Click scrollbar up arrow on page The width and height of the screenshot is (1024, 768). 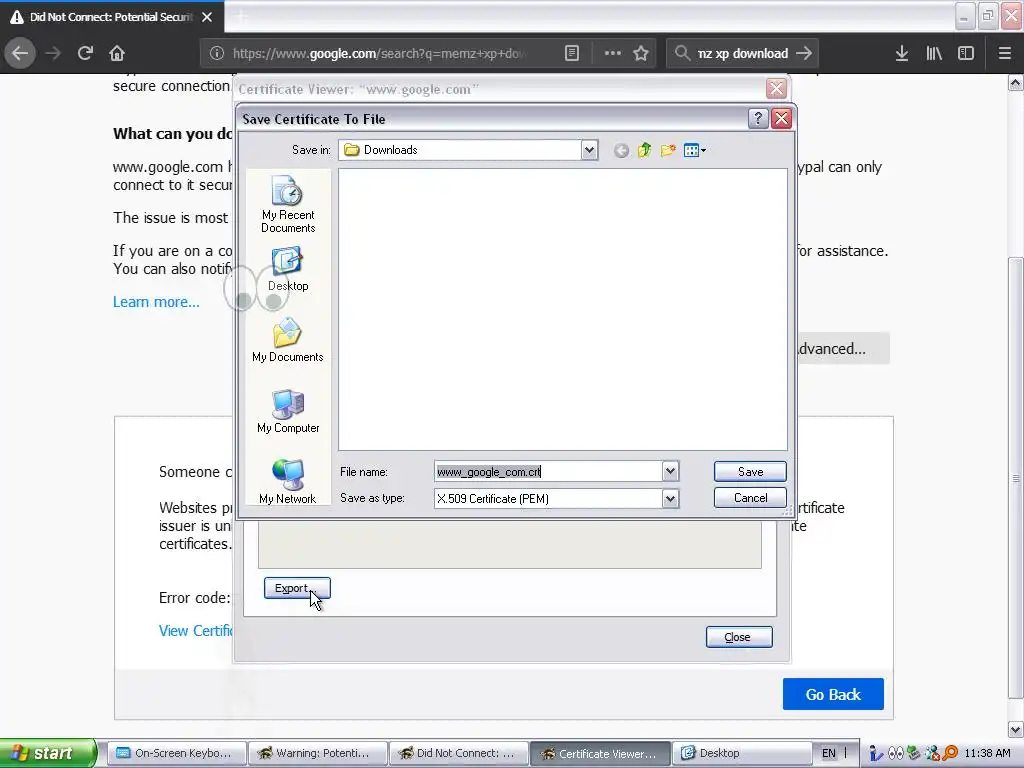point(1016,83)
